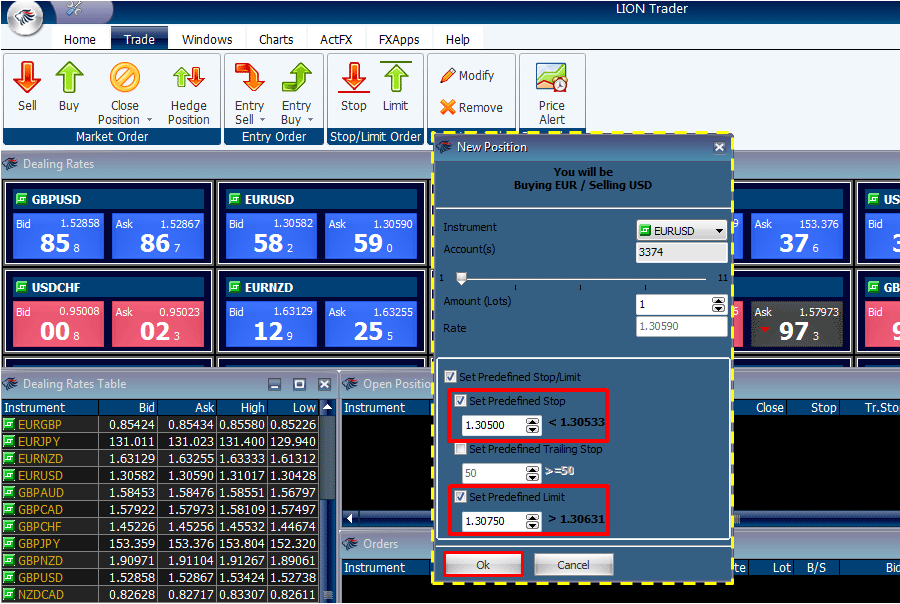Click the Account(s) field showing 3374
This screenshot has height=604, width=900.
tap(681, 252)
